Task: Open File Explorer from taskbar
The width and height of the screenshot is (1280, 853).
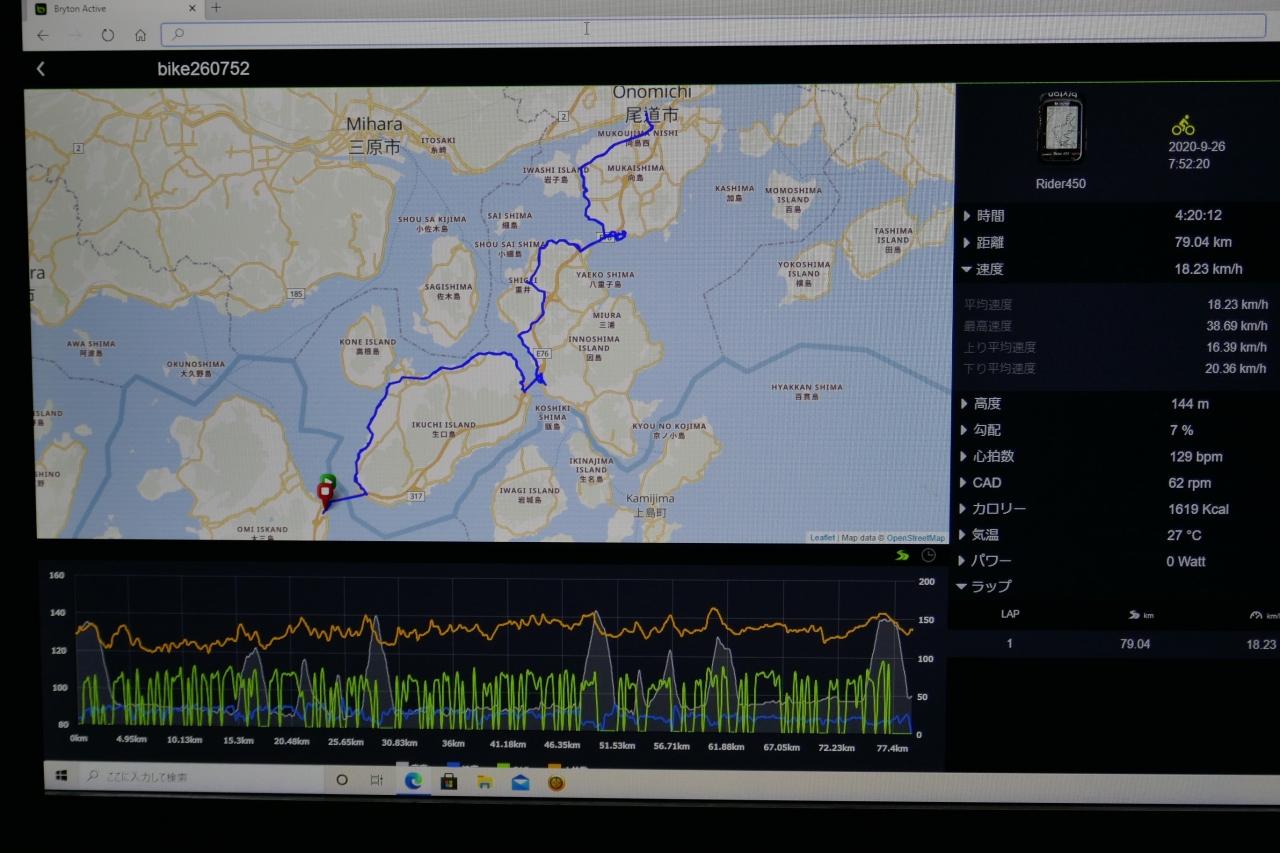Action: pyautogui.click(x=484, y=781)
